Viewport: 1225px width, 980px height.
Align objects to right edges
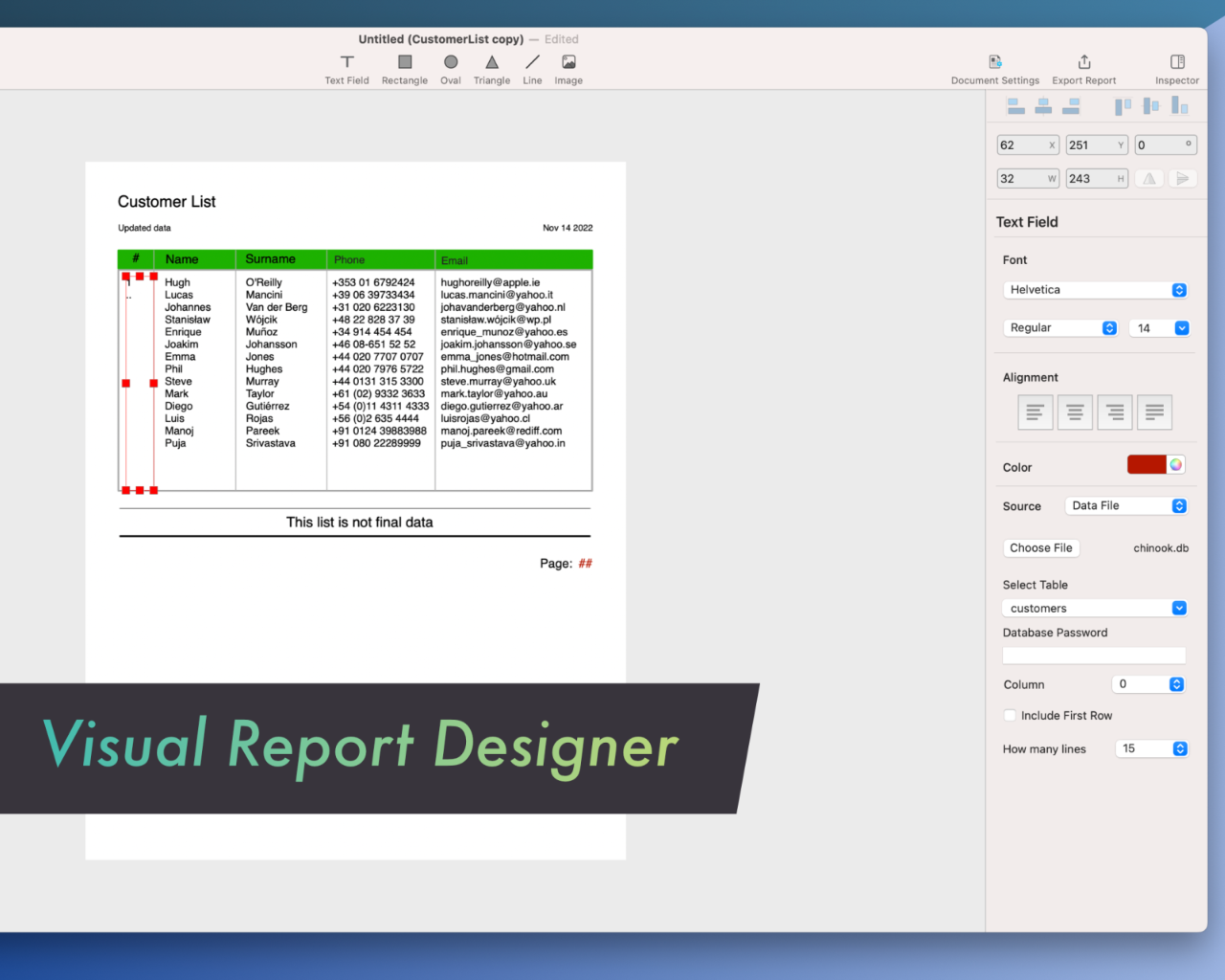point(1071,106)
